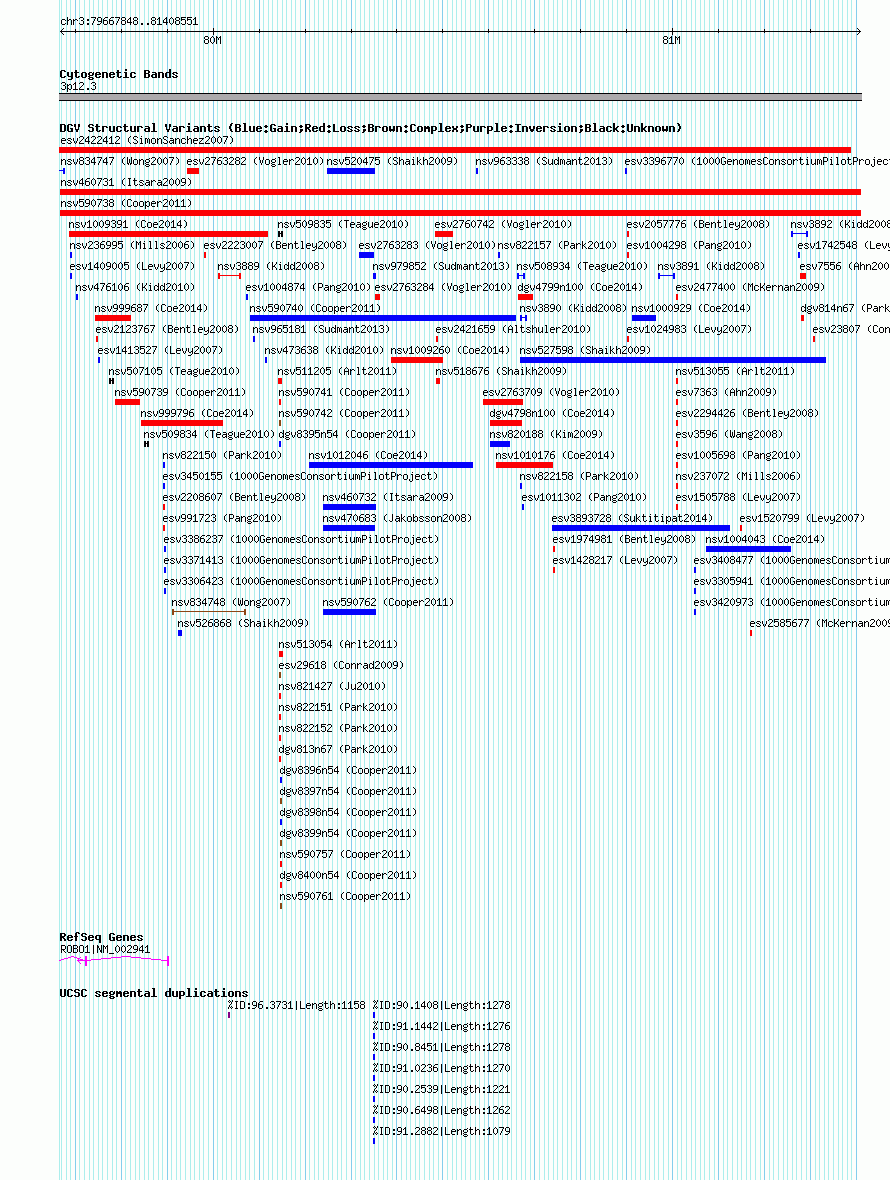Click the UCSC segmental duplications track title

(x=153, y=993)
